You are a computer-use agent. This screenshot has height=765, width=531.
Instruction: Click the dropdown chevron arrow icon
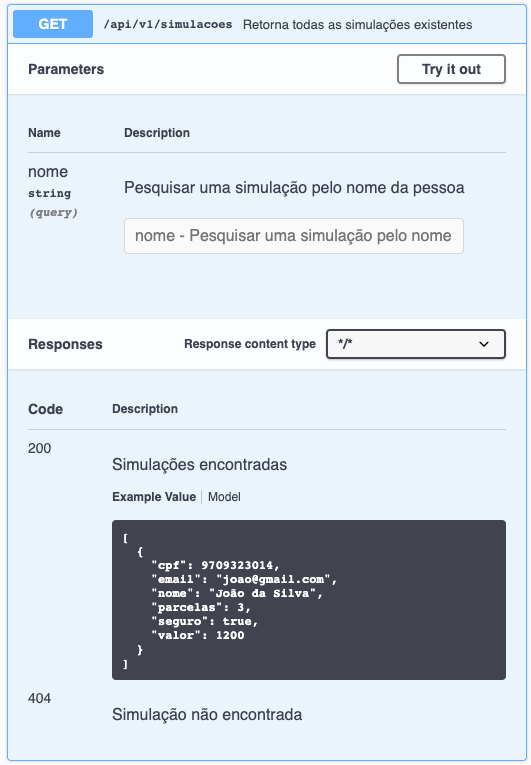pos(484,344)
